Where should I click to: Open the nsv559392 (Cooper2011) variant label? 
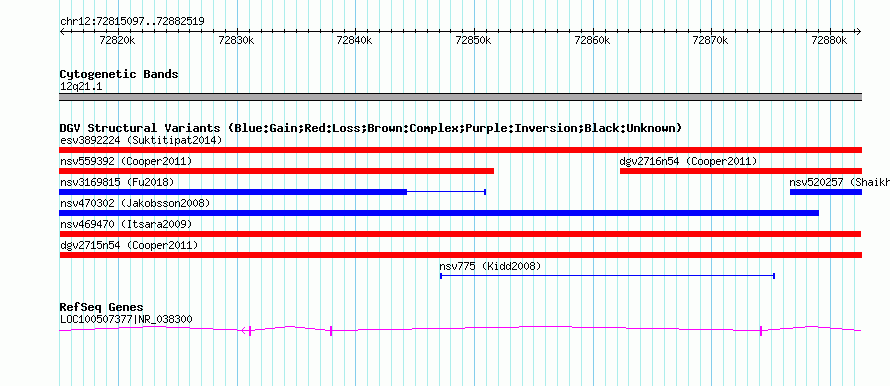click(126, 161)
